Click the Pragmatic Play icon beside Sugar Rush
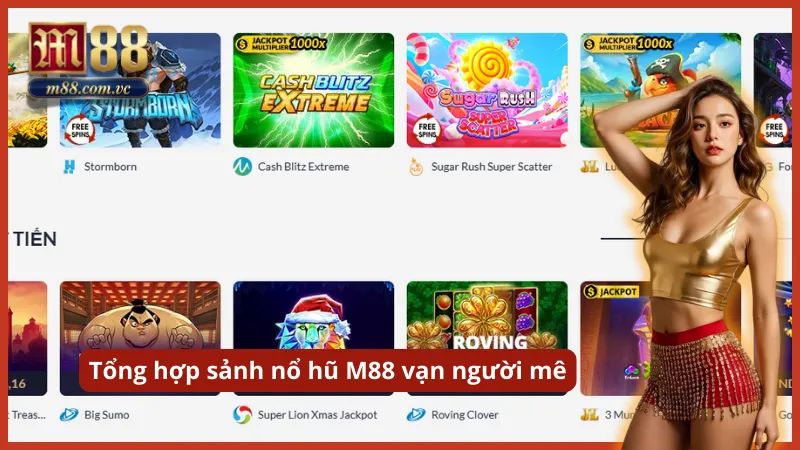Viewport: 800px width, 450px height. click(416, 167)
